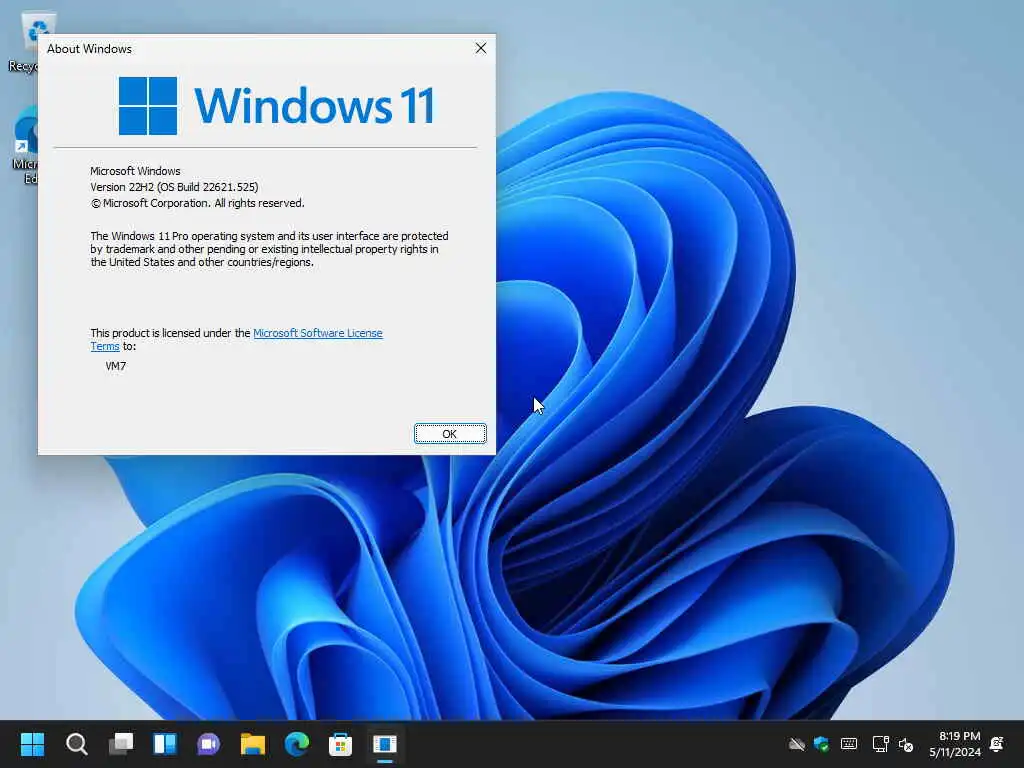Open the Start menu

click(x=32, y=744)
